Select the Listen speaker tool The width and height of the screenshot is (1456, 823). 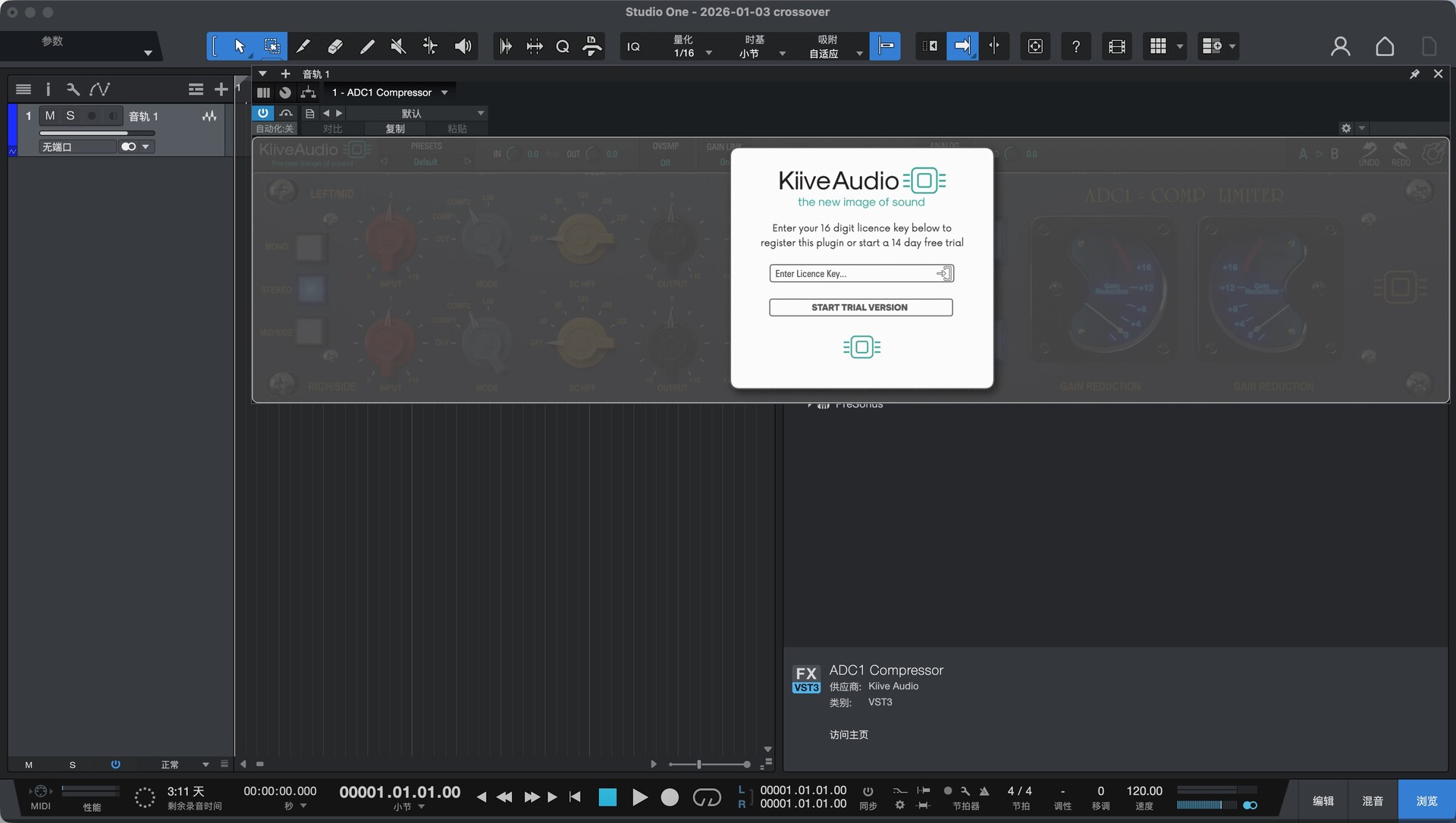coord(463,46)
